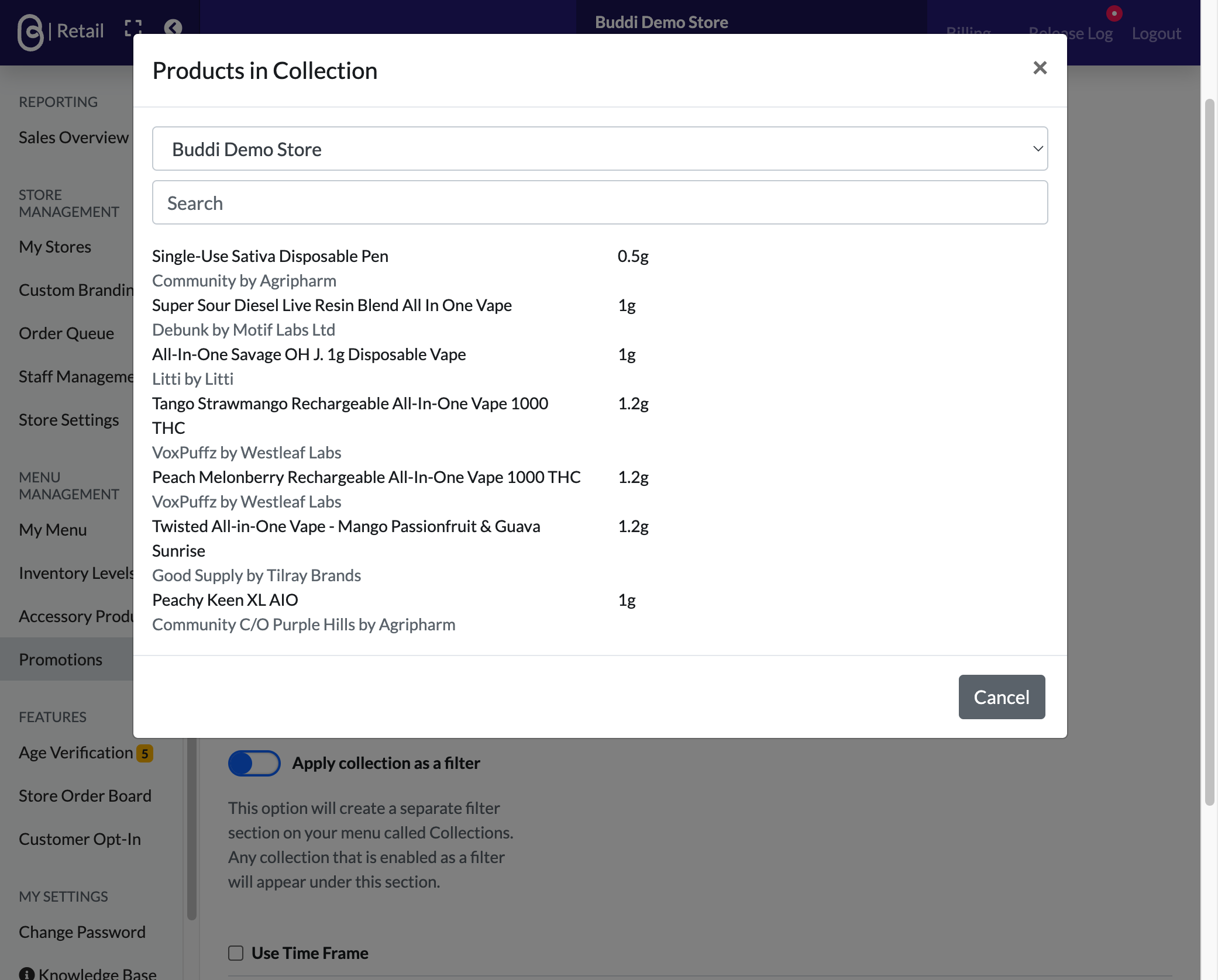The width and height of the screenshot is (1218, 980).
Task: Open Store Order Board
Action: click(x=85, y=796)
